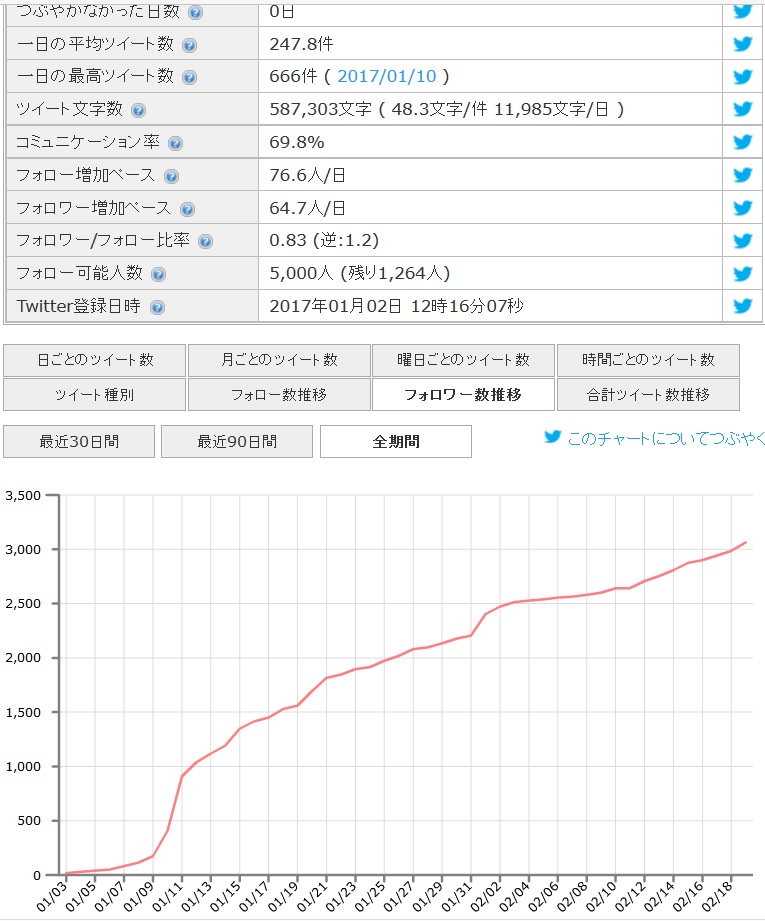This screenshot has width=765, height=921.
Task: Click Twitter bird icon in コミュニケーション率 row
Action: [742, 141]
